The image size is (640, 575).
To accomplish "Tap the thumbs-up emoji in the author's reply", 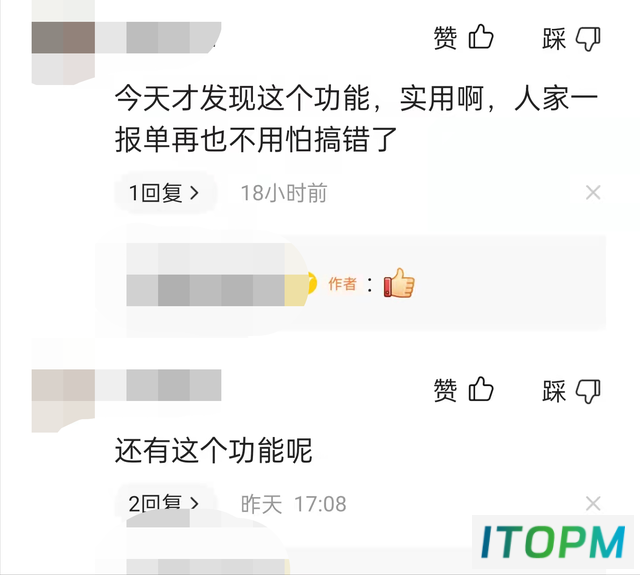I will pyautogui.click(x=399, y=283).
